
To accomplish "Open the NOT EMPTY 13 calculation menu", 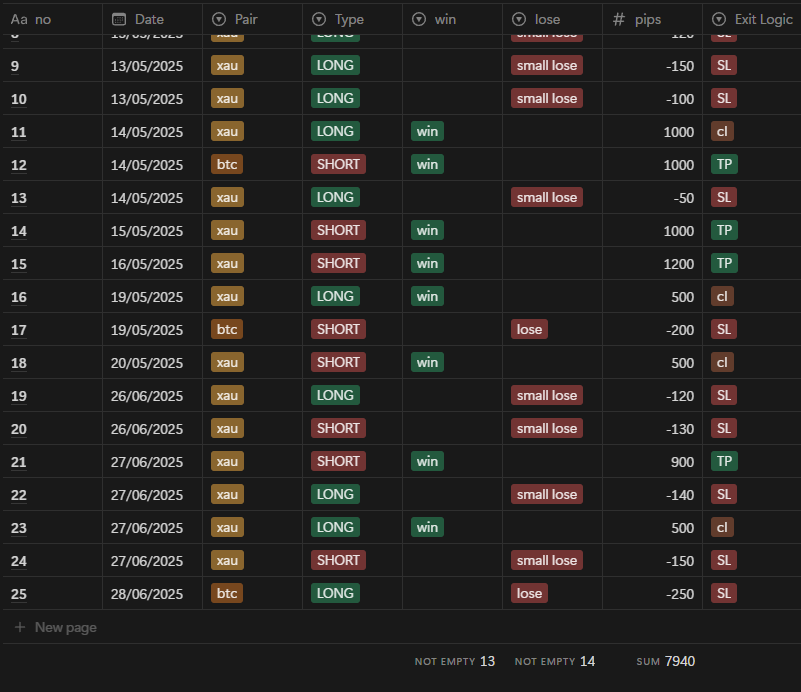I will point(455,661).
